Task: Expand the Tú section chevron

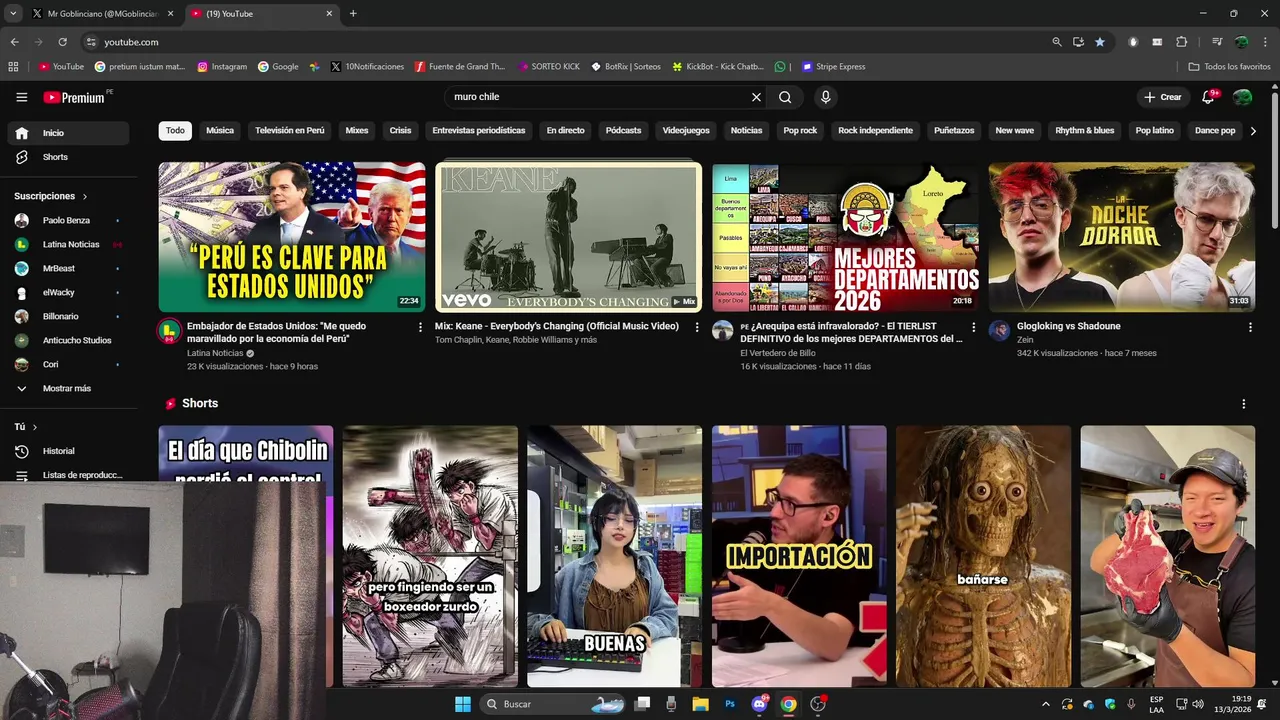Action: click(x=35, y=427)
